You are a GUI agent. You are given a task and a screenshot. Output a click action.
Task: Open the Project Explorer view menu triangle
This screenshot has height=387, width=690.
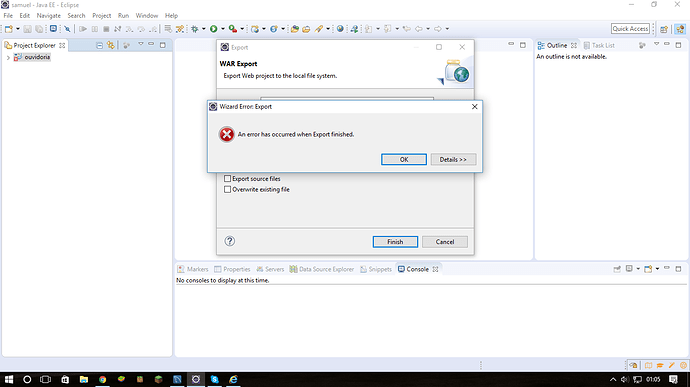(x=141, y=44)
